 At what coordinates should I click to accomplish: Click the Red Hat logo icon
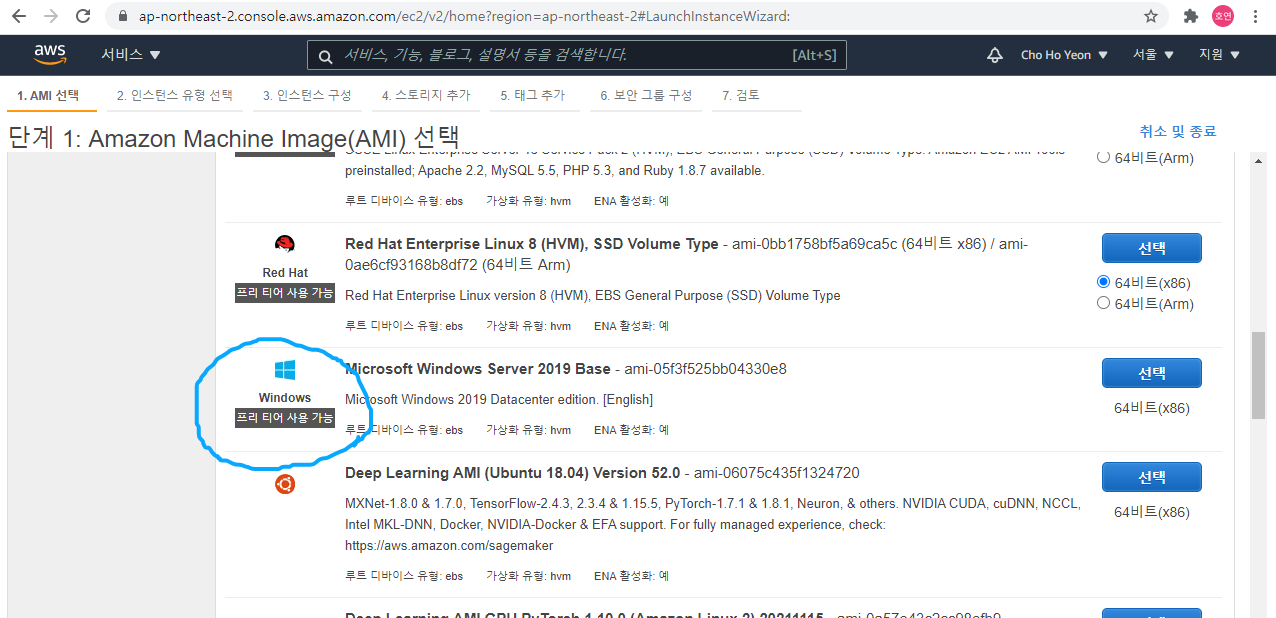click(x=285, y=244)
